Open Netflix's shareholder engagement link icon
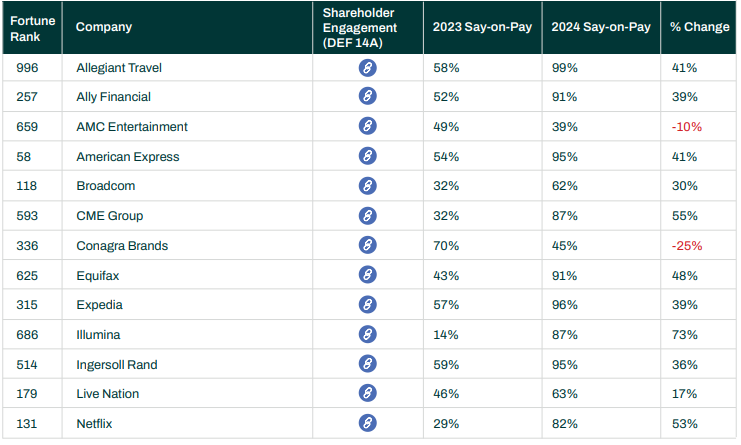The width and height of the screenshot is (741, 445). 367,423
